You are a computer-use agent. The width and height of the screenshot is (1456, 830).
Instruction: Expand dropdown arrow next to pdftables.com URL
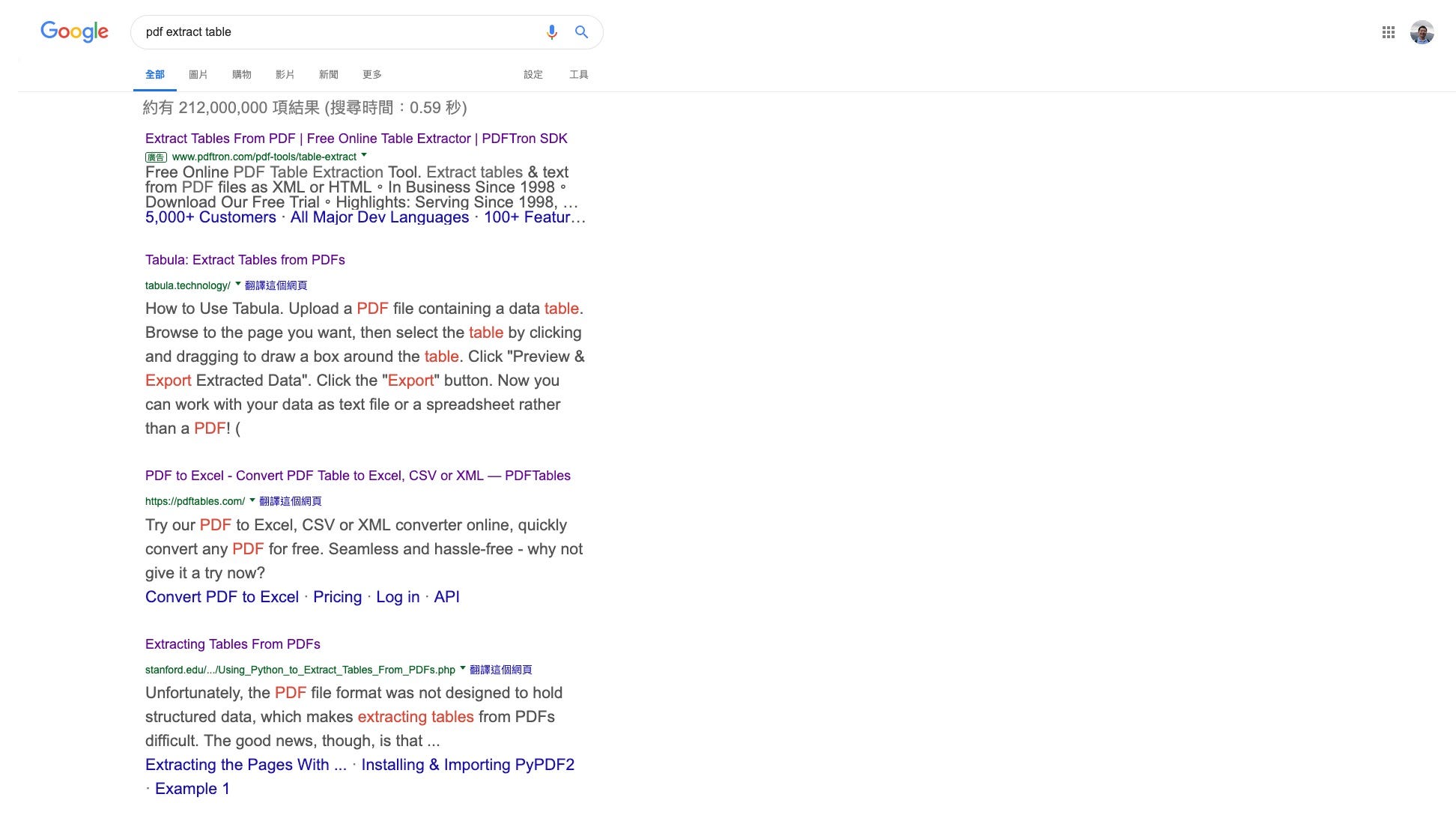click(252, 500)
